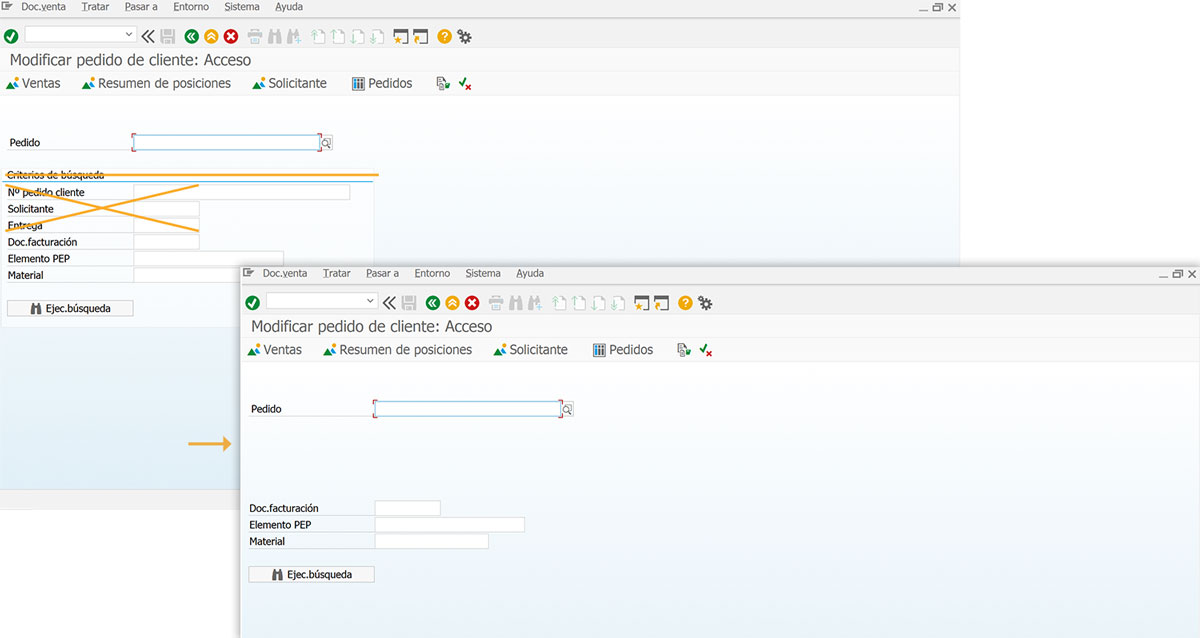Open the Doc.venta menu in the back window
The image size is (1200, 638).
click(x=44, y=7)
